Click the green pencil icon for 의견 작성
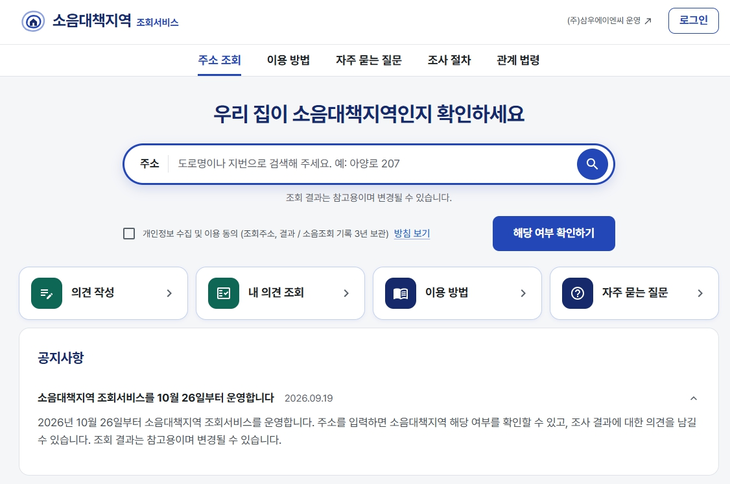This screenshot has height=484, width=730. click(47, 293)
